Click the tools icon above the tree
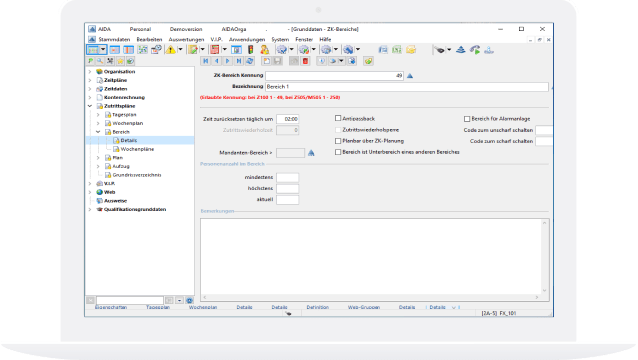The image size is (638, 360). point(110,61)
